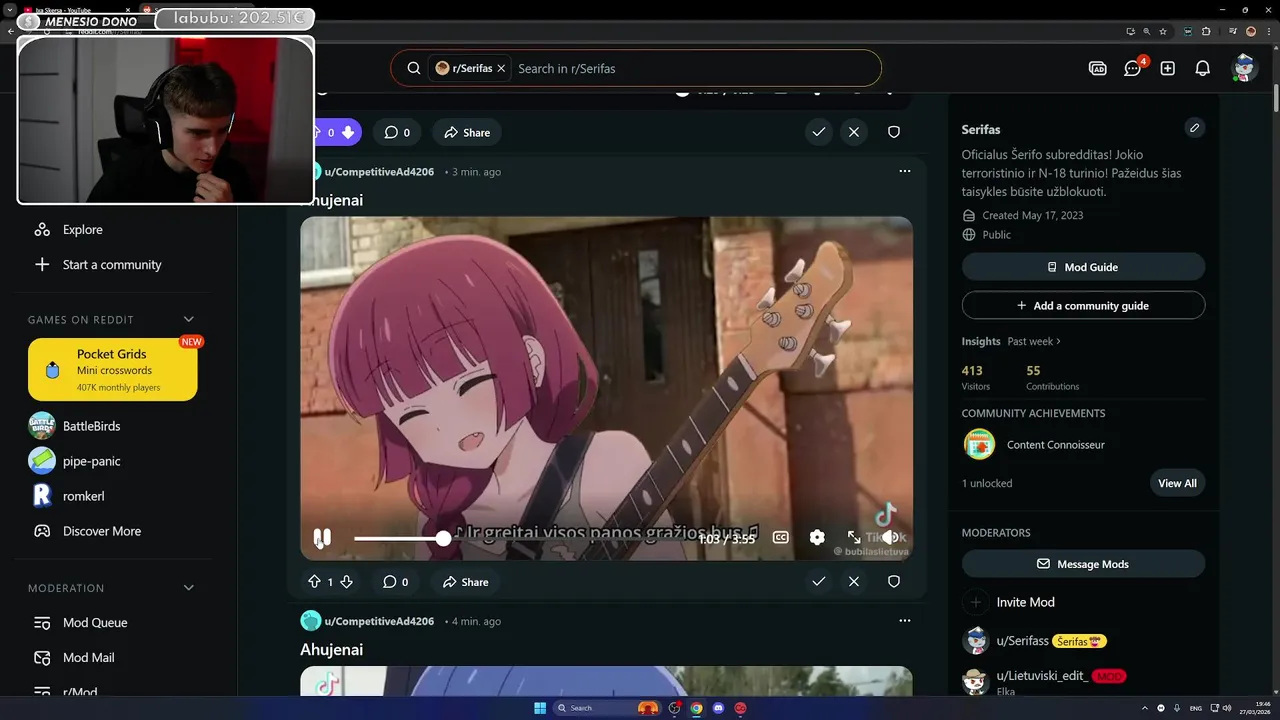Open video settings gear
The height and width of the screenshot is (720, 1280).
(x=817, y=537)
